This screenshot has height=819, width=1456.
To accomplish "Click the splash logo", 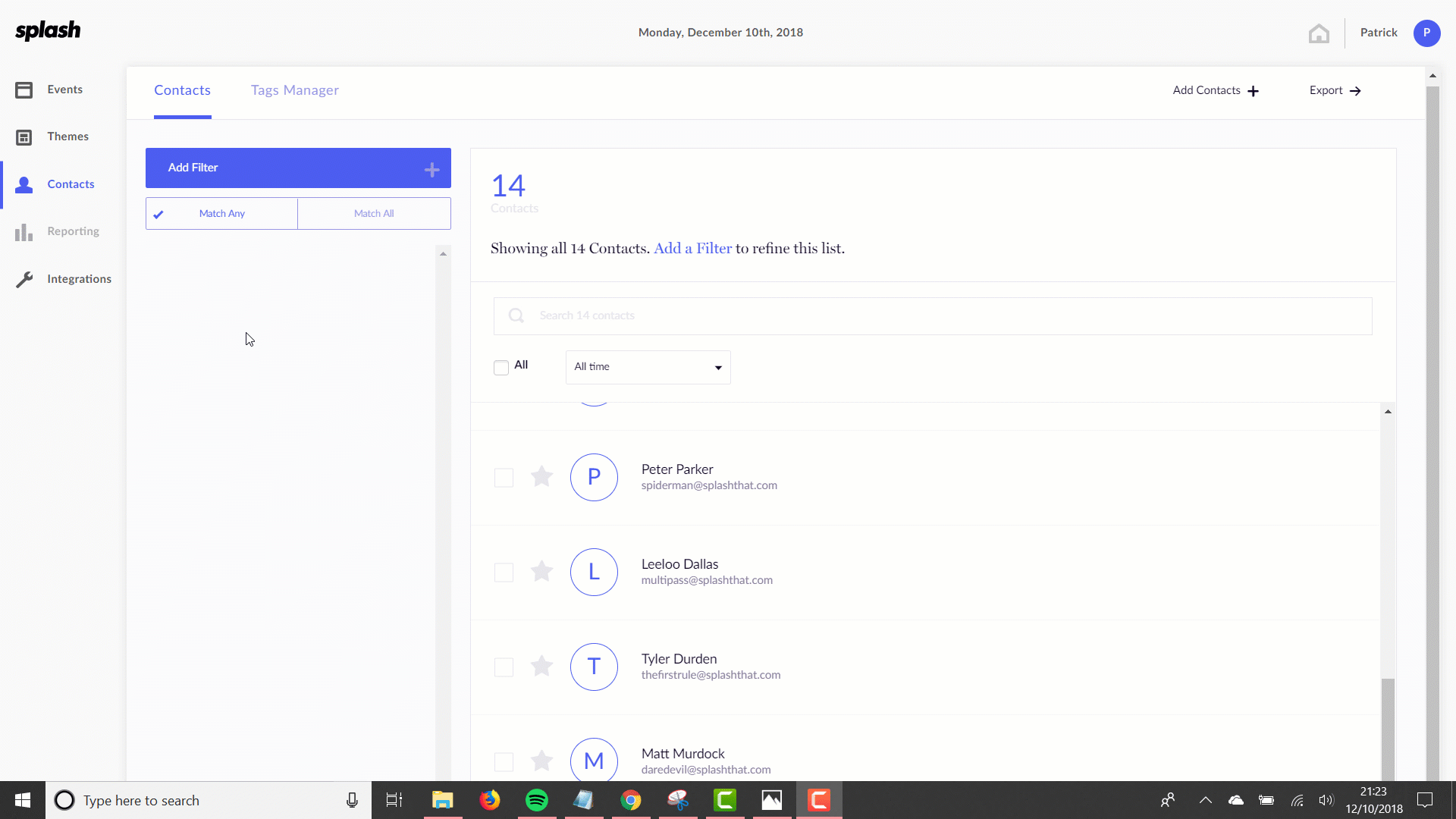I will (x=48, y=30).
